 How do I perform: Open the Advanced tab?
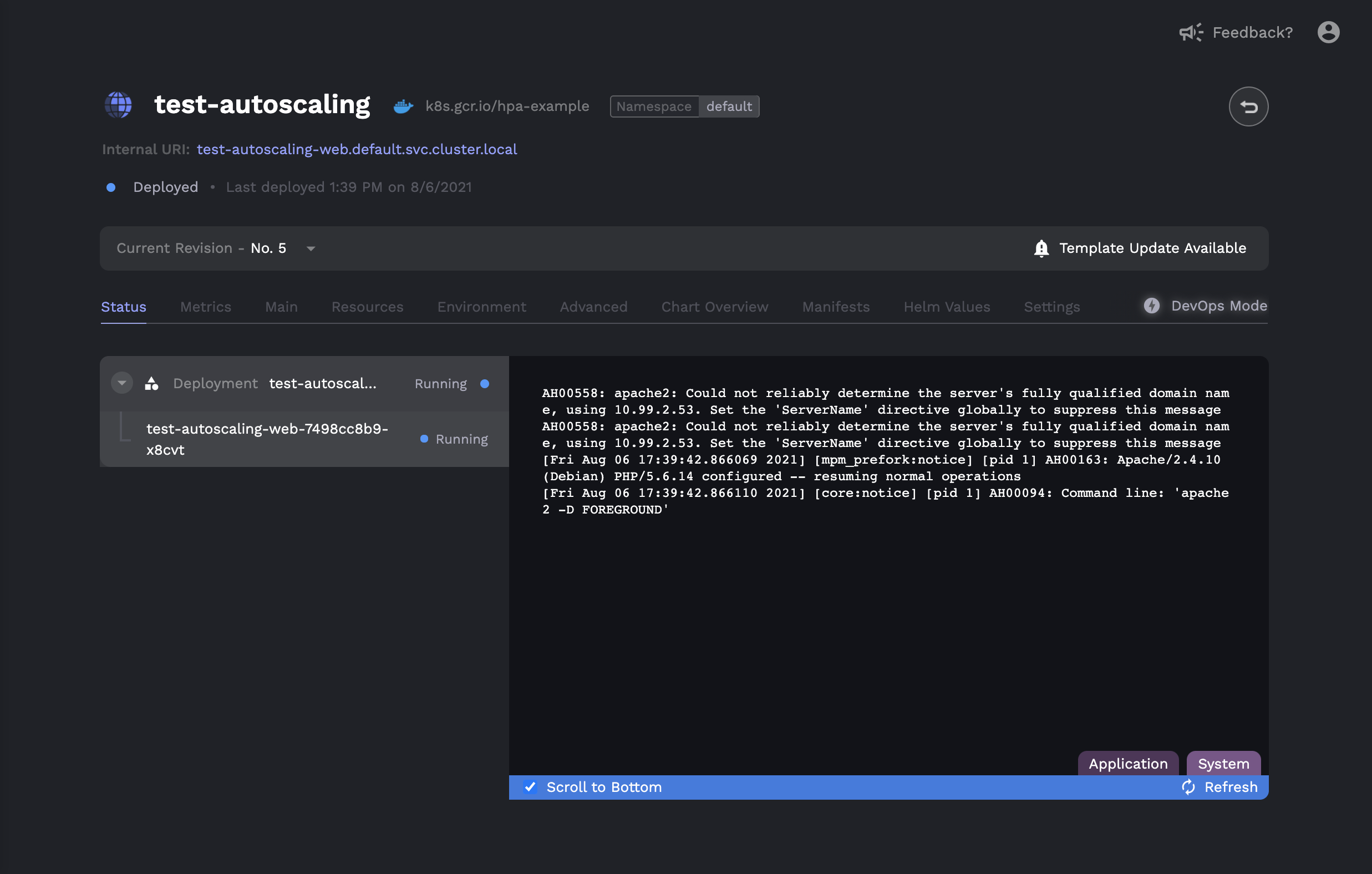pos(594,307)
